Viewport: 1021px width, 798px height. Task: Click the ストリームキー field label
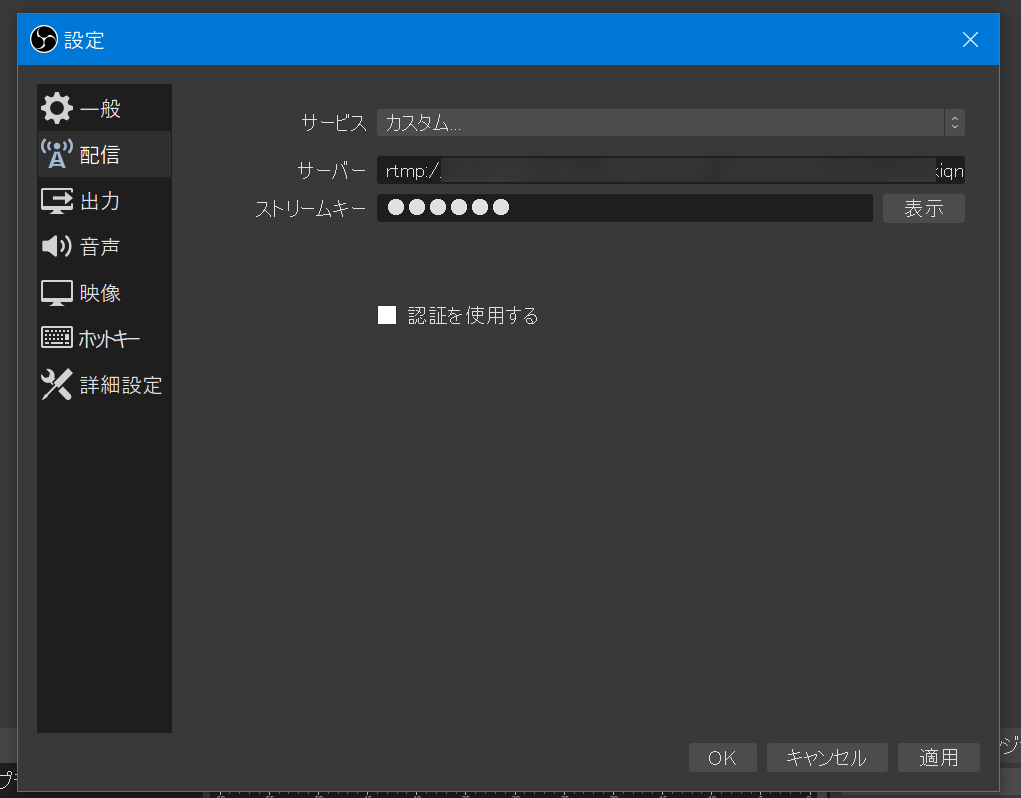coord(311,208)
